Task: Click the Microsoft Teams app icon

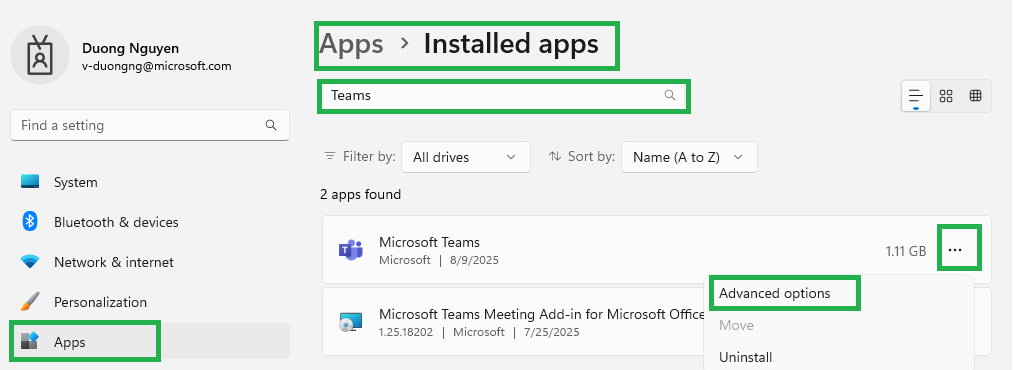Action: coord(351,250)
